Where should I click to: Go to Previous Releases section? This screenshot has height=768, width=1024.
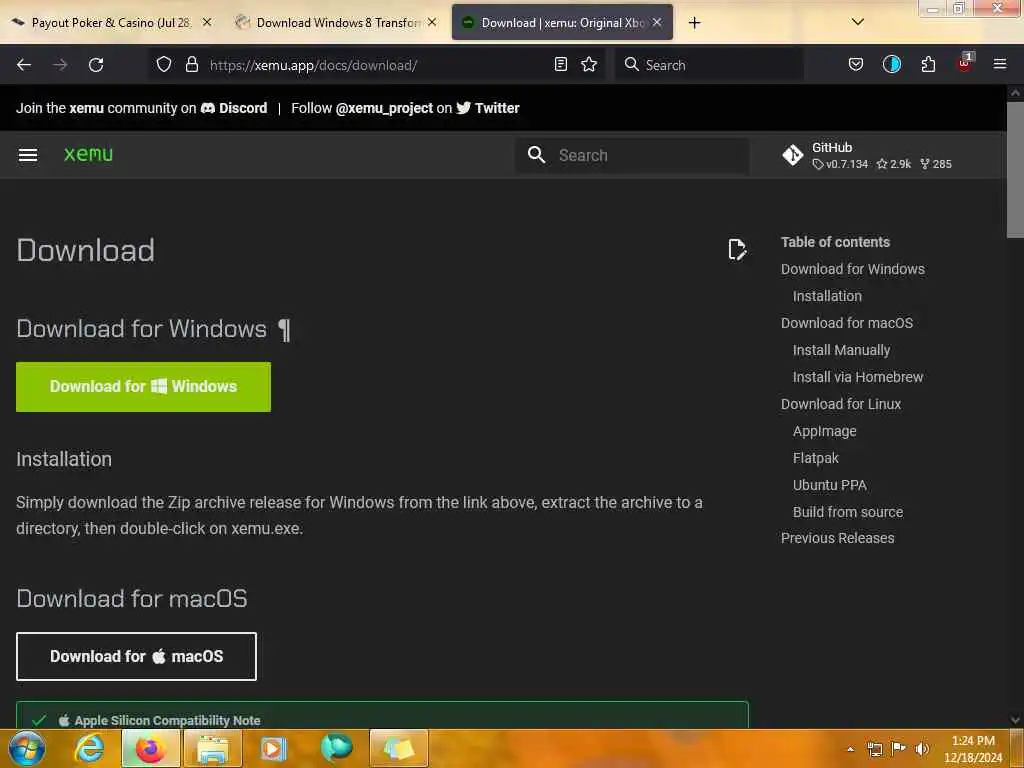(837, 538)
